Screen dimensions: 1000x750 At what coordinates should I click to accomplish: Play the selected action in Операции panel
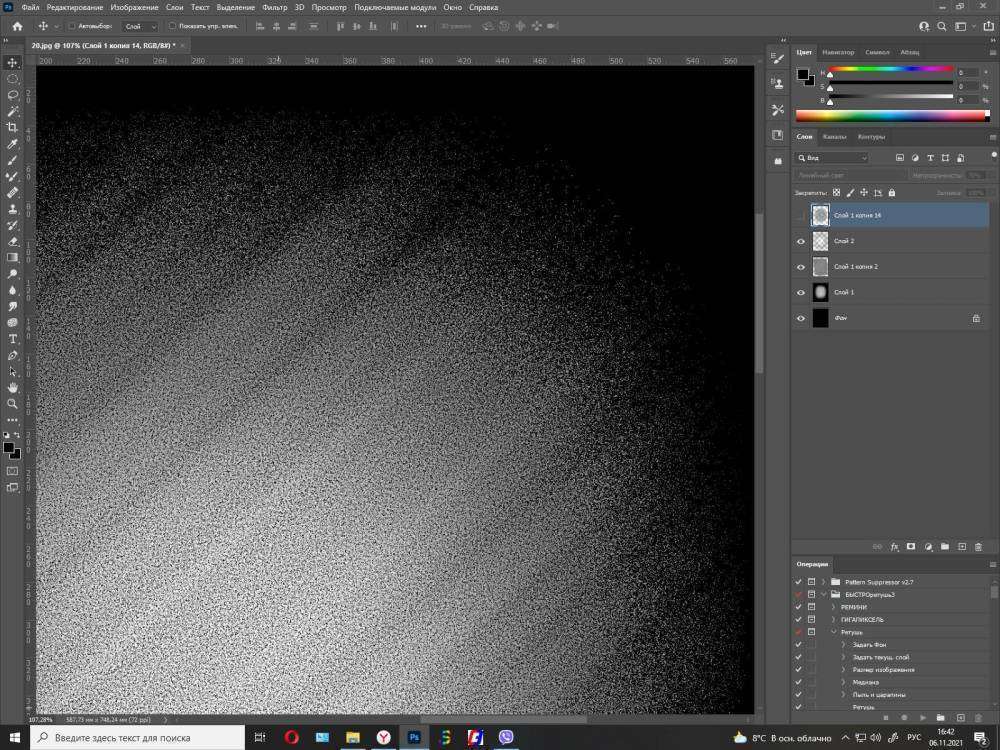pos(922,717)
